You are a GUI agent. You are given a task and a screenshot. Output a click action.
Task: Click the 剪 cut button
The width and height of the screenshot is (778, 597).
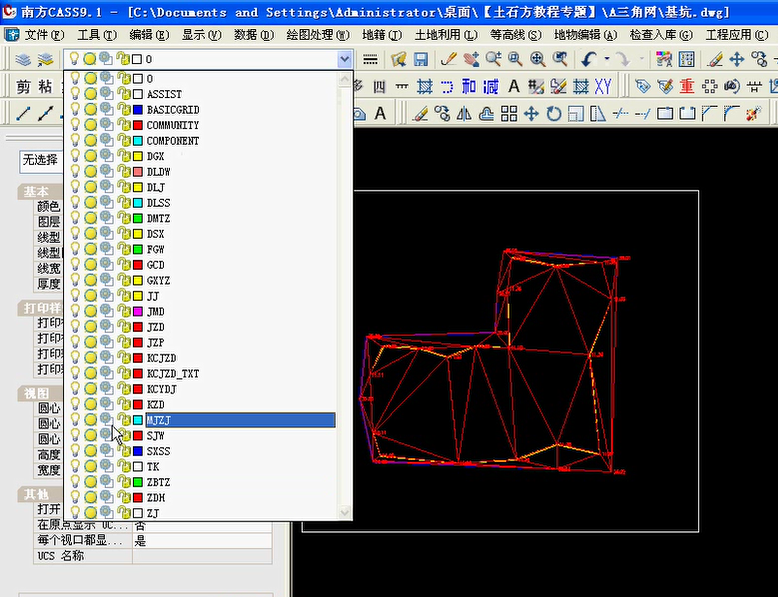pos(23,87)
